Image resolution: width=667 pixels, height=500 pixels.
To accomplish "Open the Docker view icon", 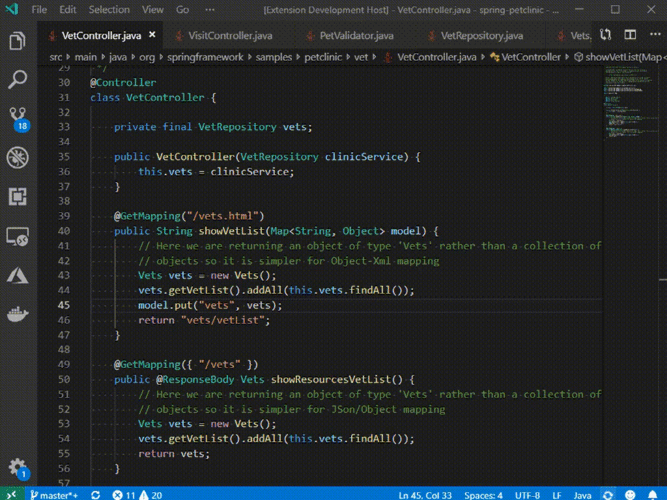I will 17,314.
